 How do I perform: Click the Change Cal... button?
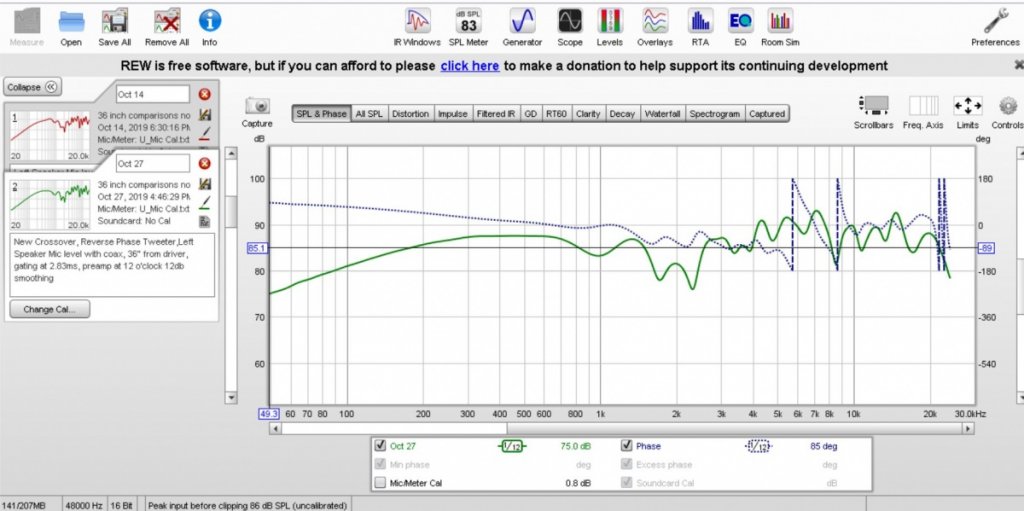(x=50, y=309)
